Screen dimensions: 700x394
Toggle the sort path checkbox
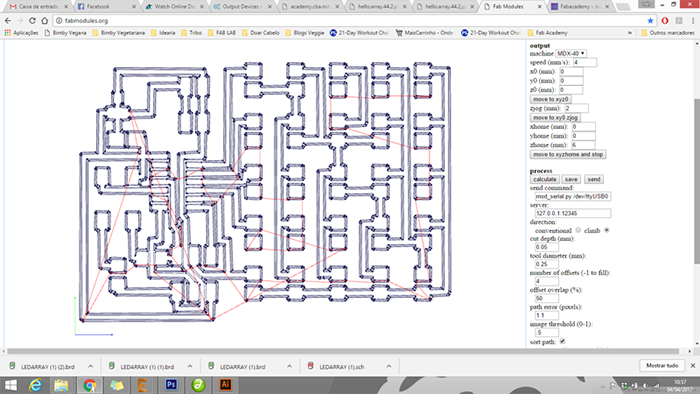pyautogui.click(x=562, y=341)
